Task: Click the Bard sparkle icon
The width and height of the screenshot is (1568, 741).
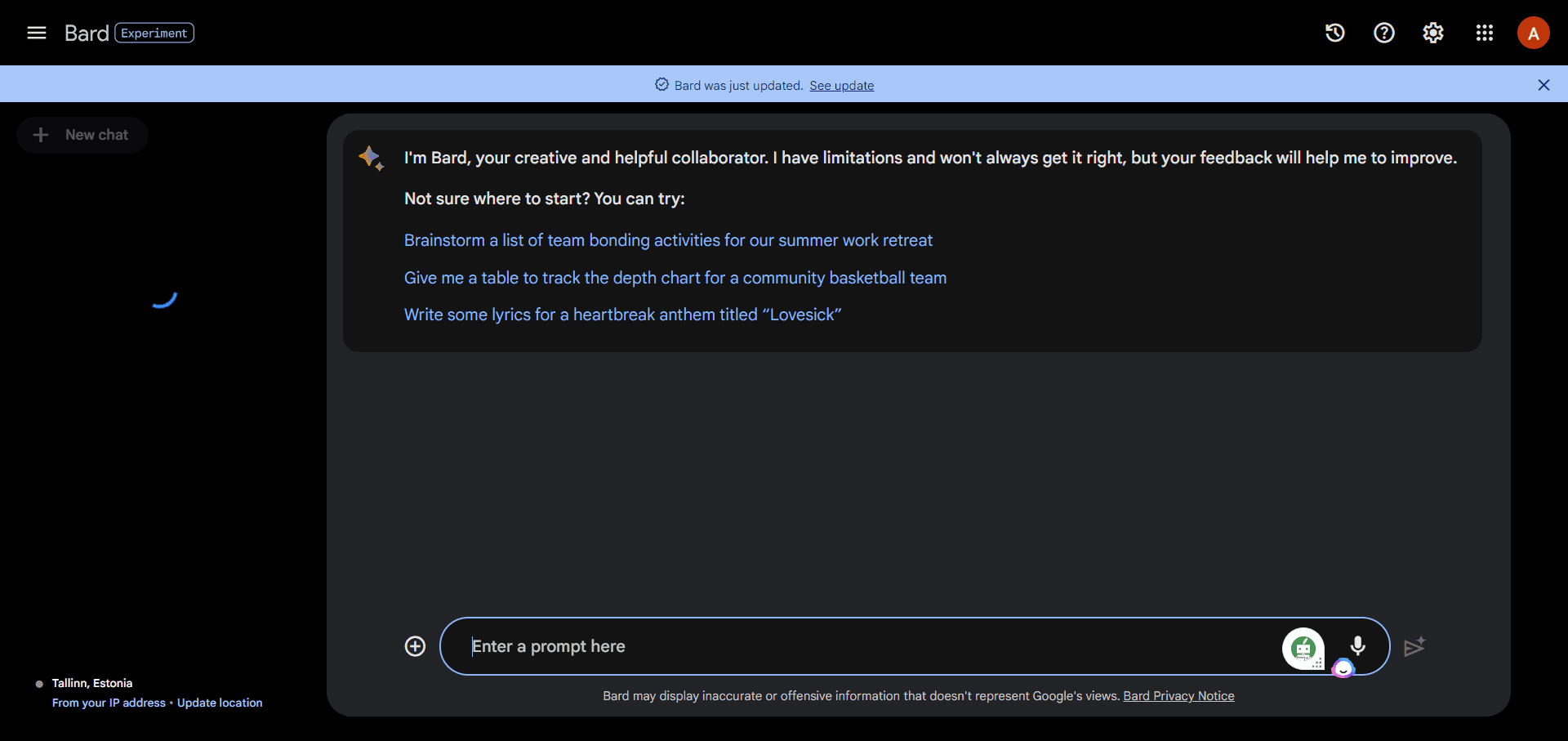Action: [x=371, y=157]
